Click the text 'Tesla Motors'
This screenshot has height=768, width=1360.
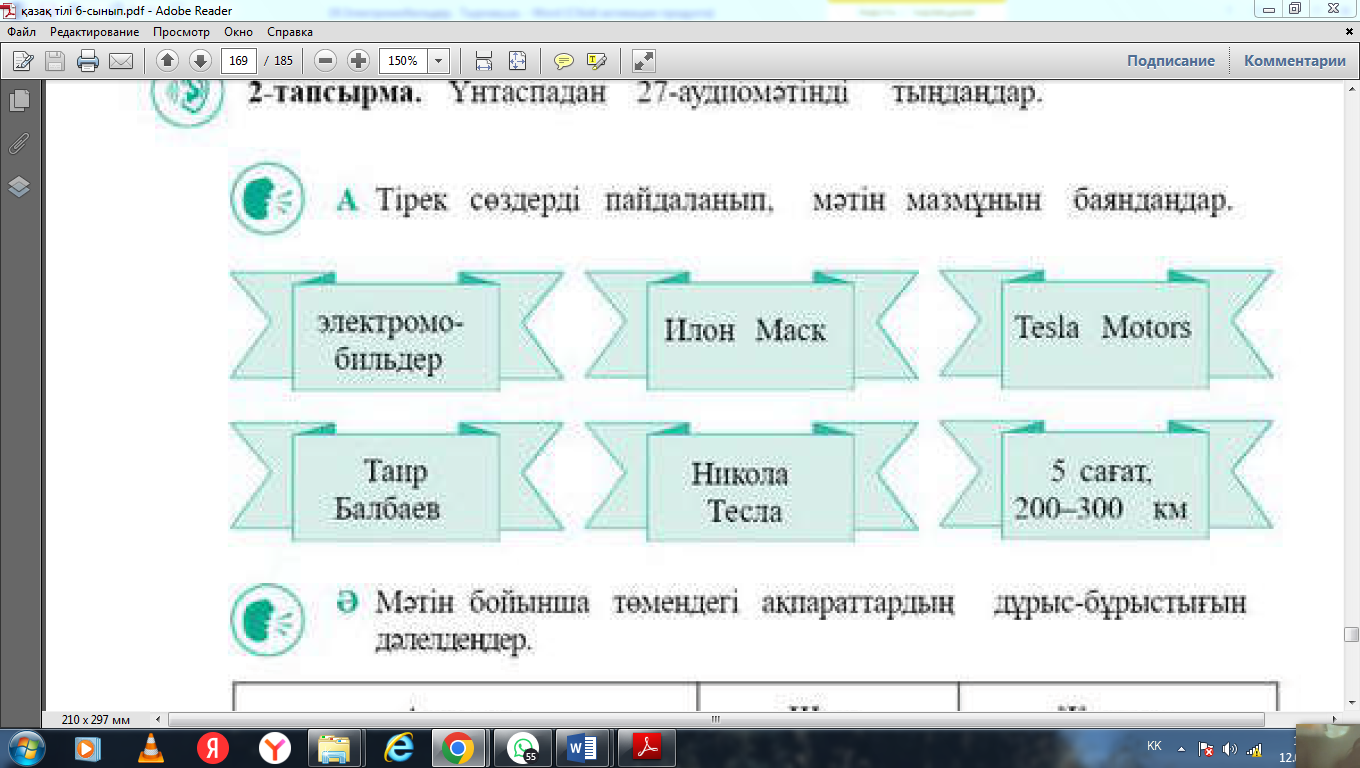tap(1102, 328)
